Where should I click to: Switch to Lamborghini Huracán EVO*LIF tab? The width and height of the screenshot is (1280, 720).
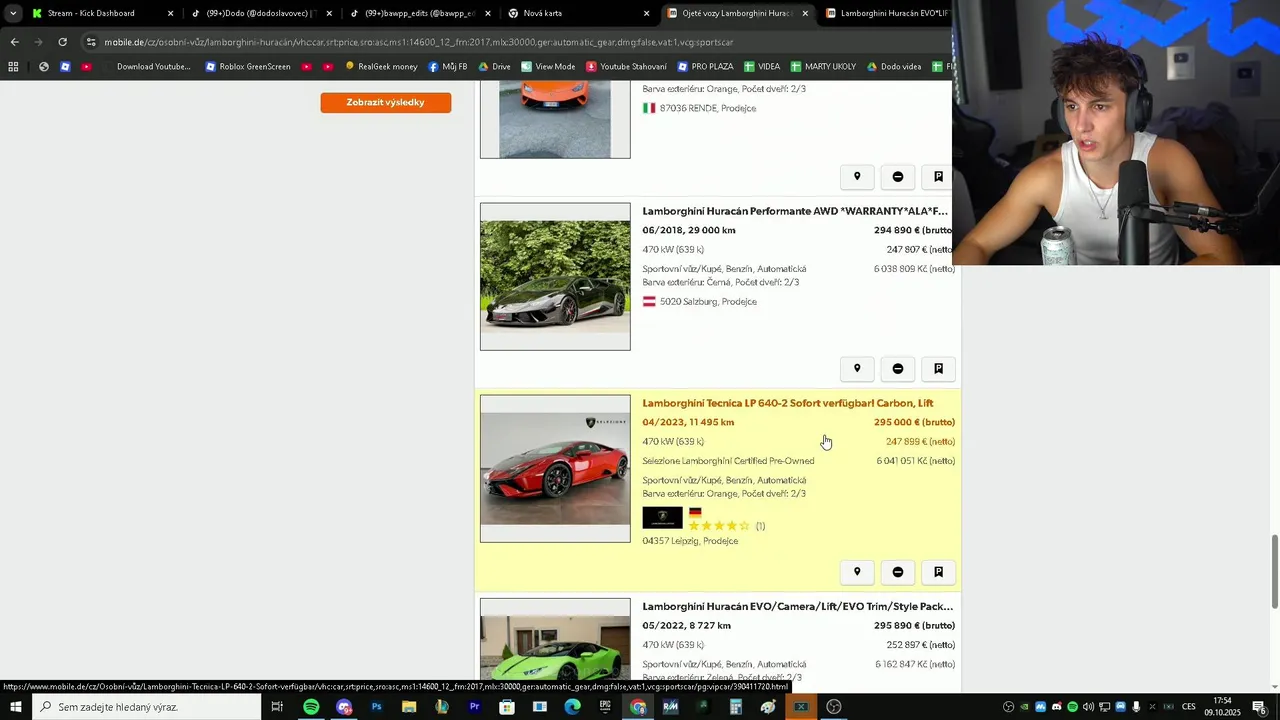coord(888,13)
